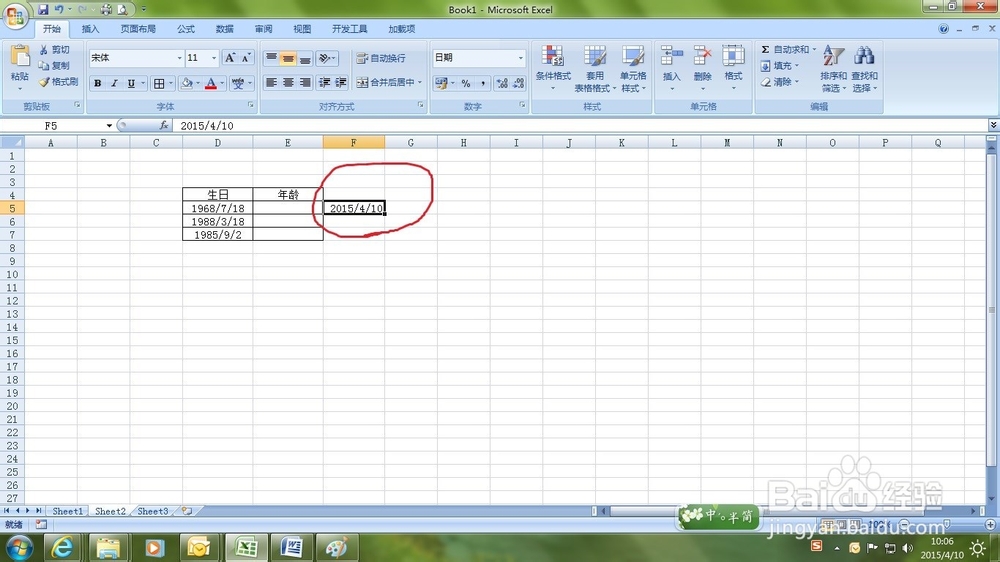Open Find and Select (查找和选择)
The width and height of the screenshot is (1000, 562).
(864, 68)
